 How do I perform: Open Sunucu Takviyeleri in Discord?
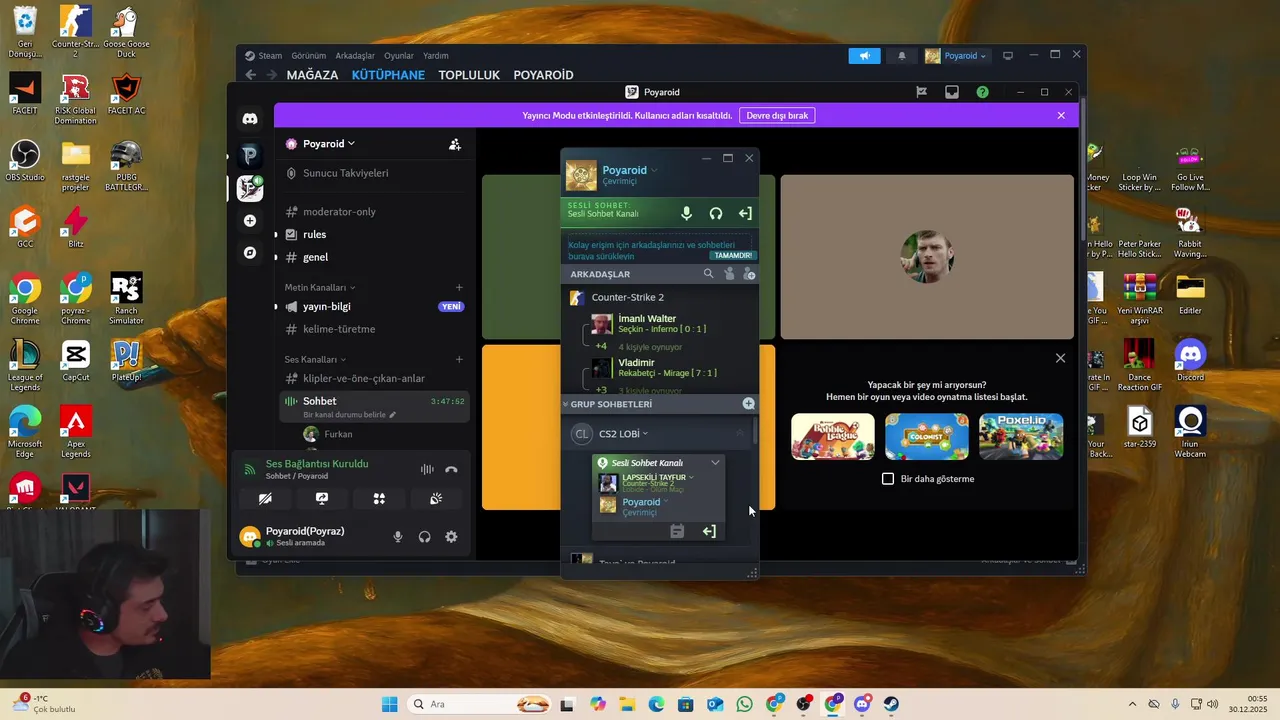(x=346, y=173)
